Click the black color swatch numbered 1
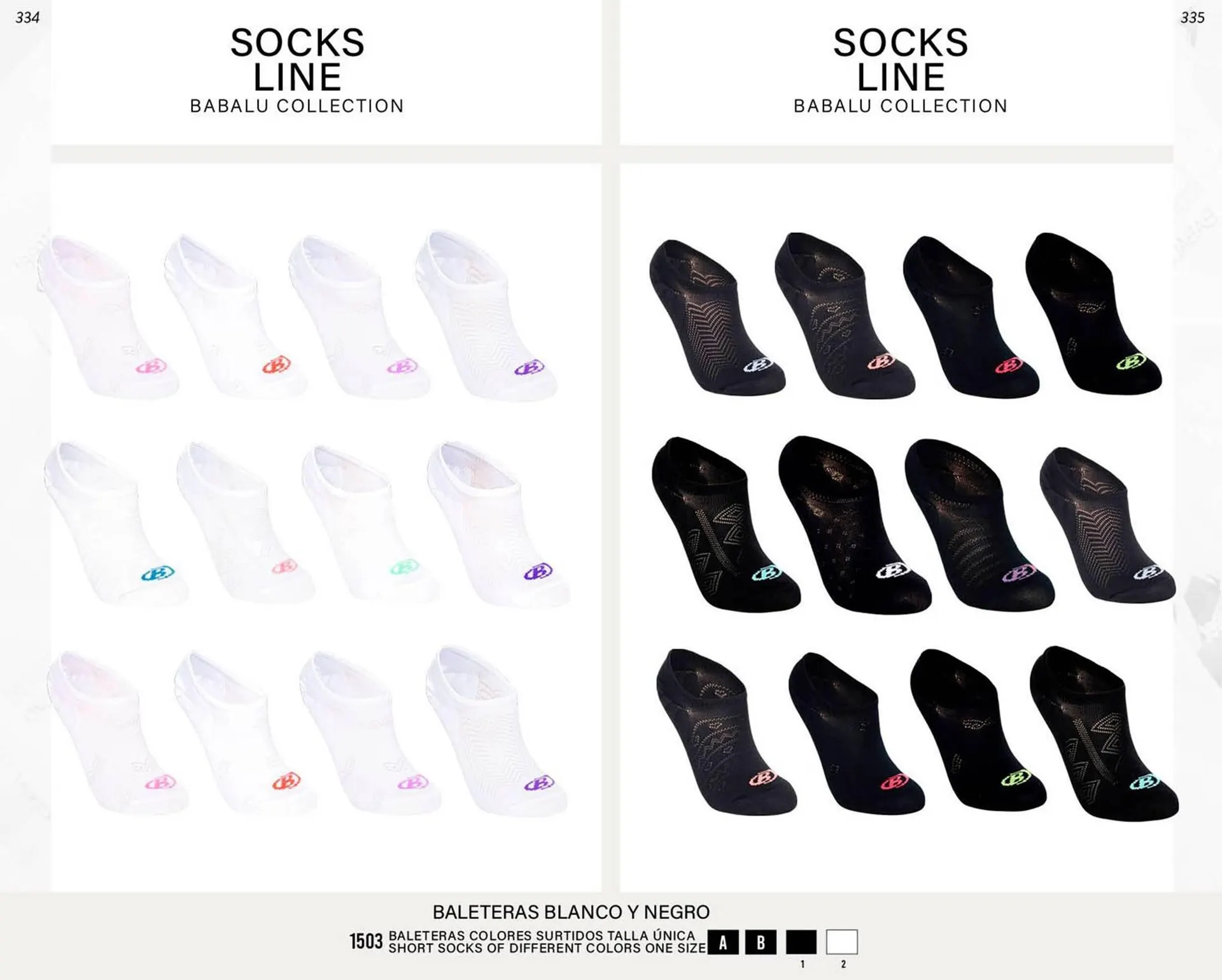Screen dimensions: 1222x980 801,942
